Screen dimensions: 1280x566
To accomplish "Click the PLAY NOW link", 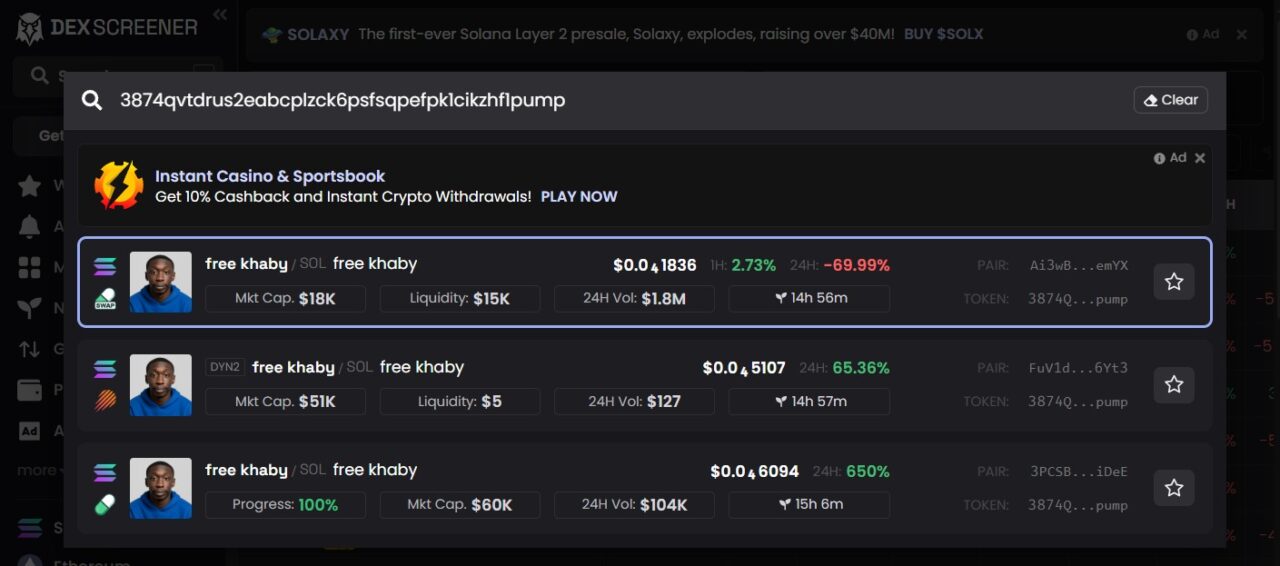I will click(x=579, y=197).
